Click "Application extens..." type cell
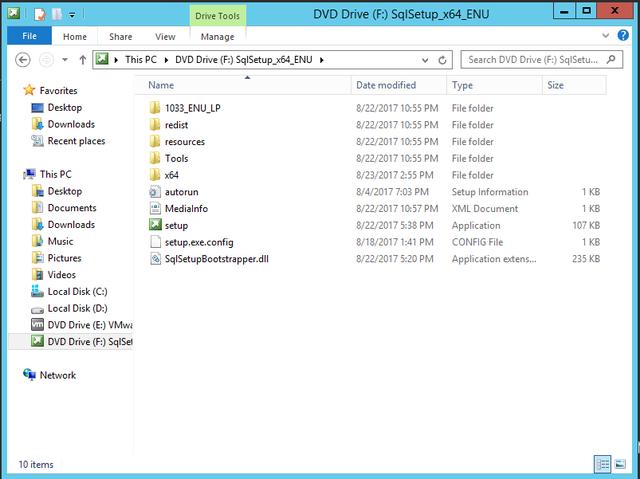Viewport: 640px width, 479px height. (x=494, y=259)
